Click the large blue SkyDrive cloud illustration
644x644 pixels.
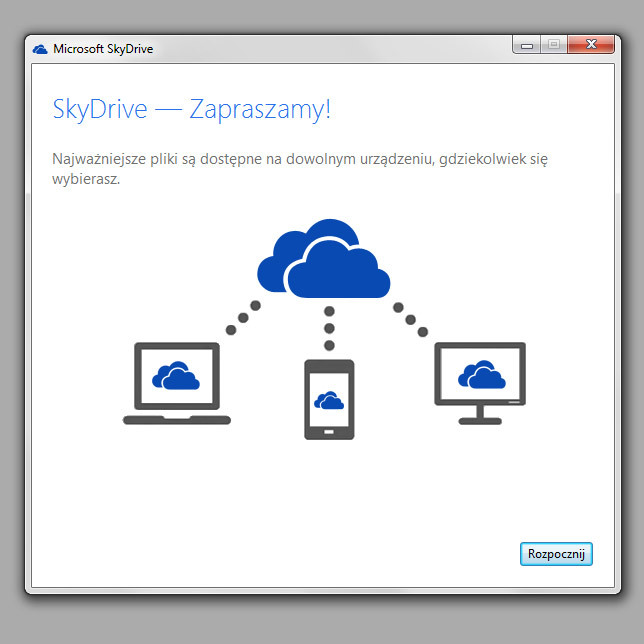pyautogui.click(x=324, y=258)
